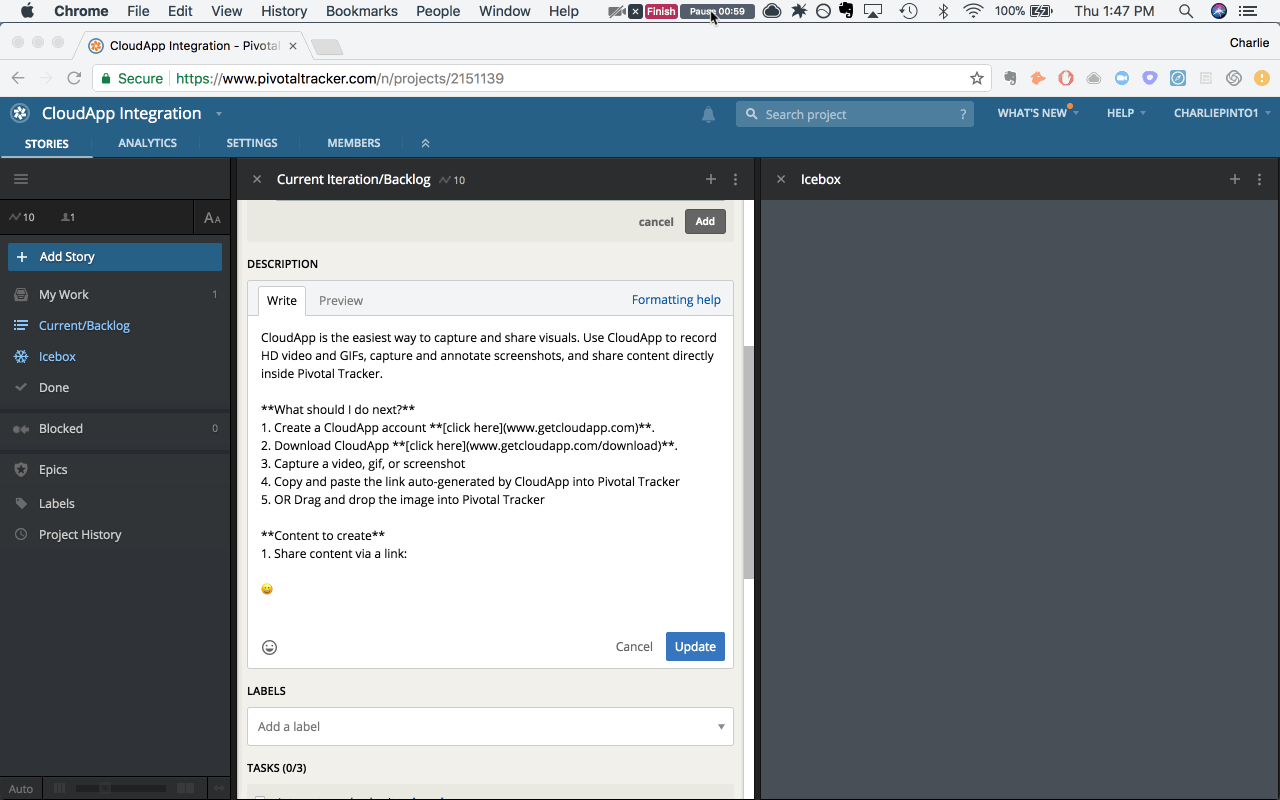Viewport: 1280px width, 800px height.
Task: Click the Charlie profile button in Chrome
Action: click(x=1249, y=43)
